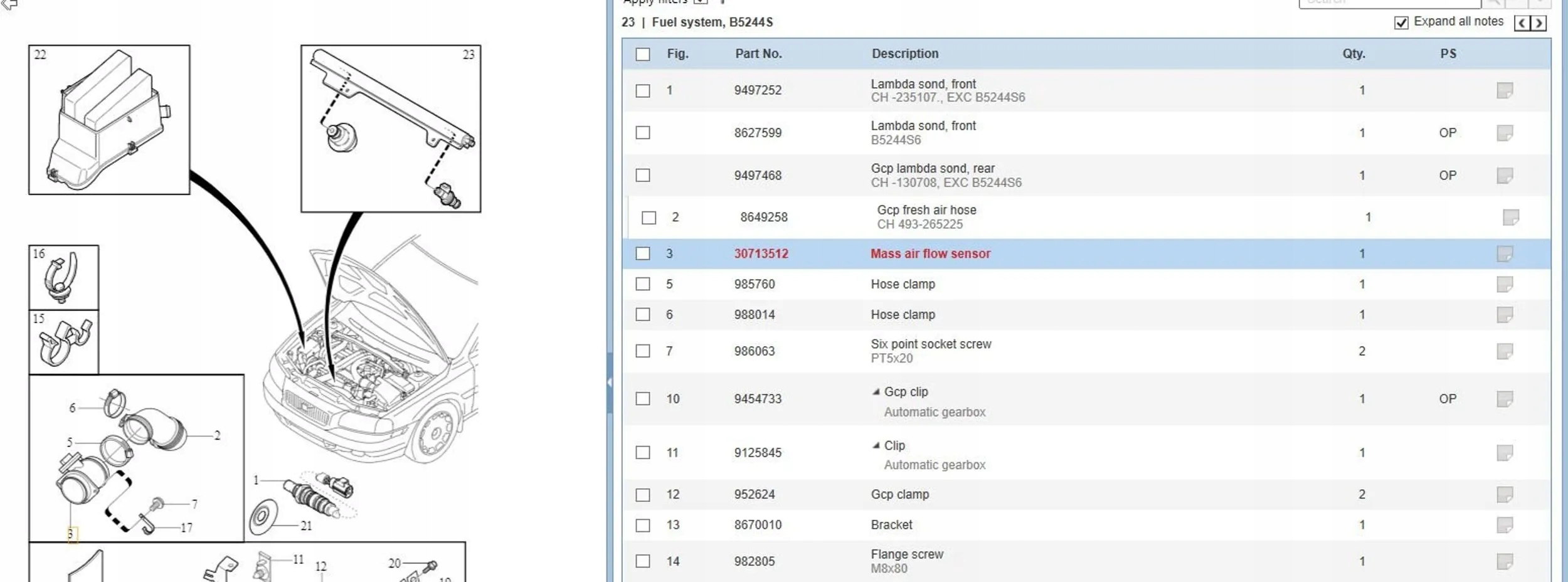The image size is (1568, 582).
Task: Uncheck the Expand all notes checkbox
Action: pyautogui.click(x=1401, y=23)
